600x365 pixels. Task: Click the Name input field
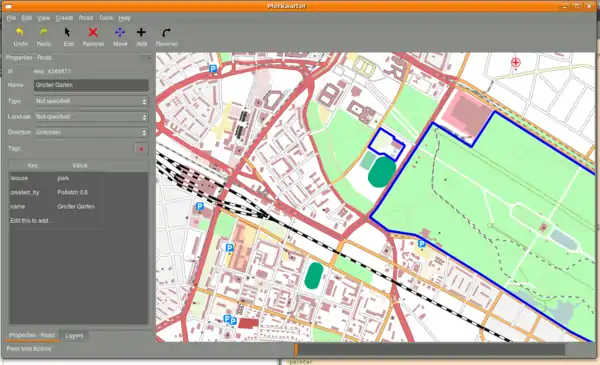pos(91,85)
